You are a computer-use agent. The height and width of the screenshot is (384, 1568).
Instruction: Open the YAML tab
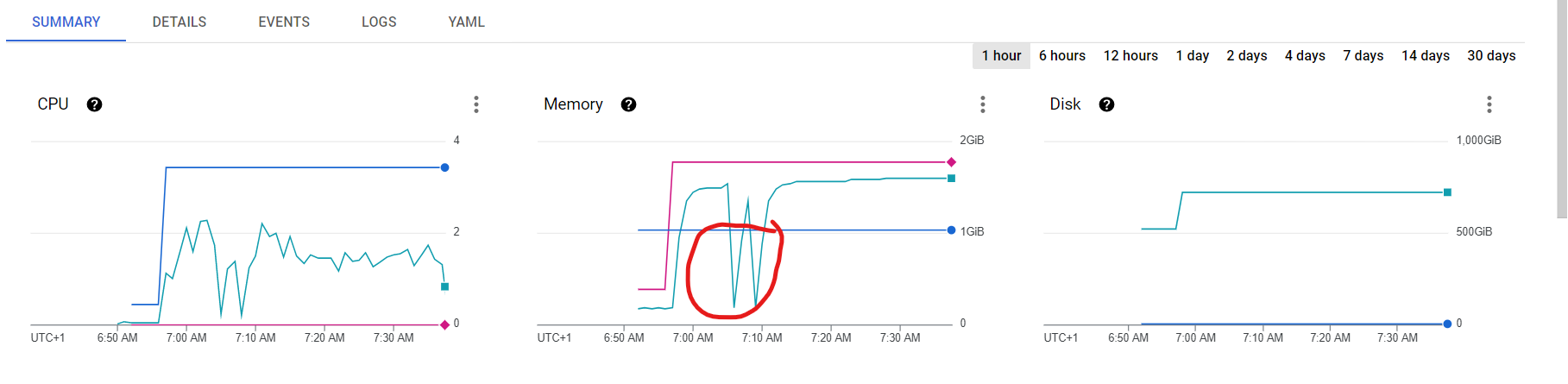click(x=467, y=22)
